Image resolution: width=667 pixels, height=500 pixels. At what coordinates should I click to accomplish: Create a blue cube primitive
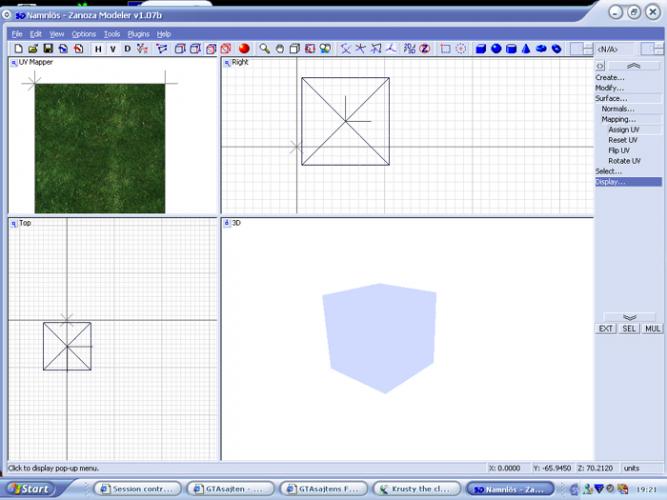coord(480,48)
